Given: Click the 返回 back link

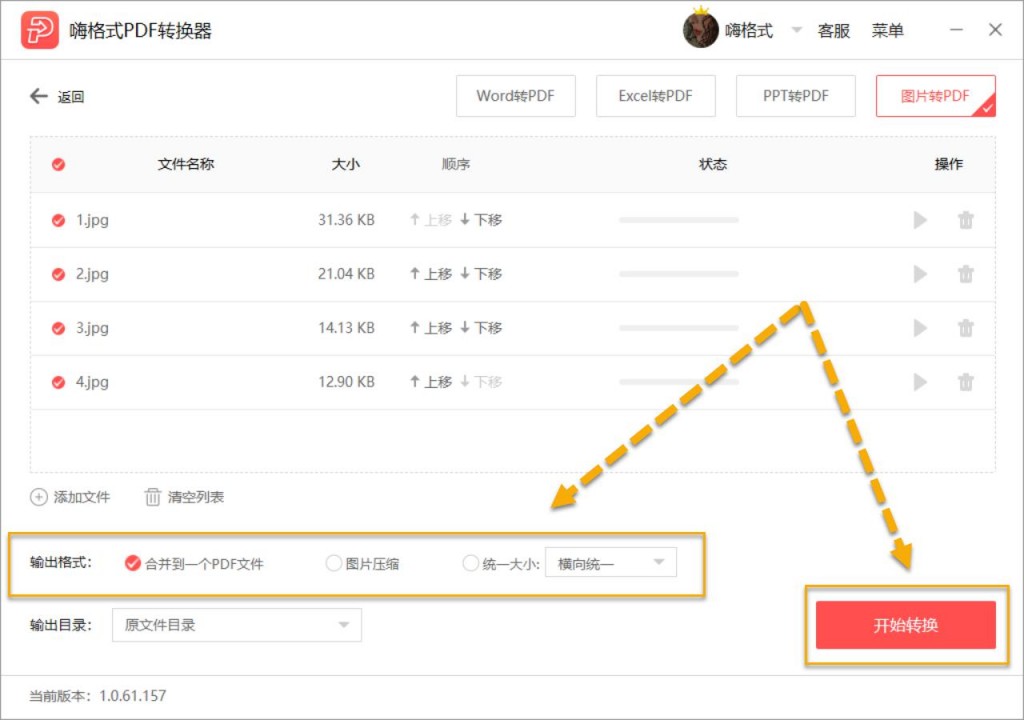Looking at the screenshot, I should click(71, 97).
